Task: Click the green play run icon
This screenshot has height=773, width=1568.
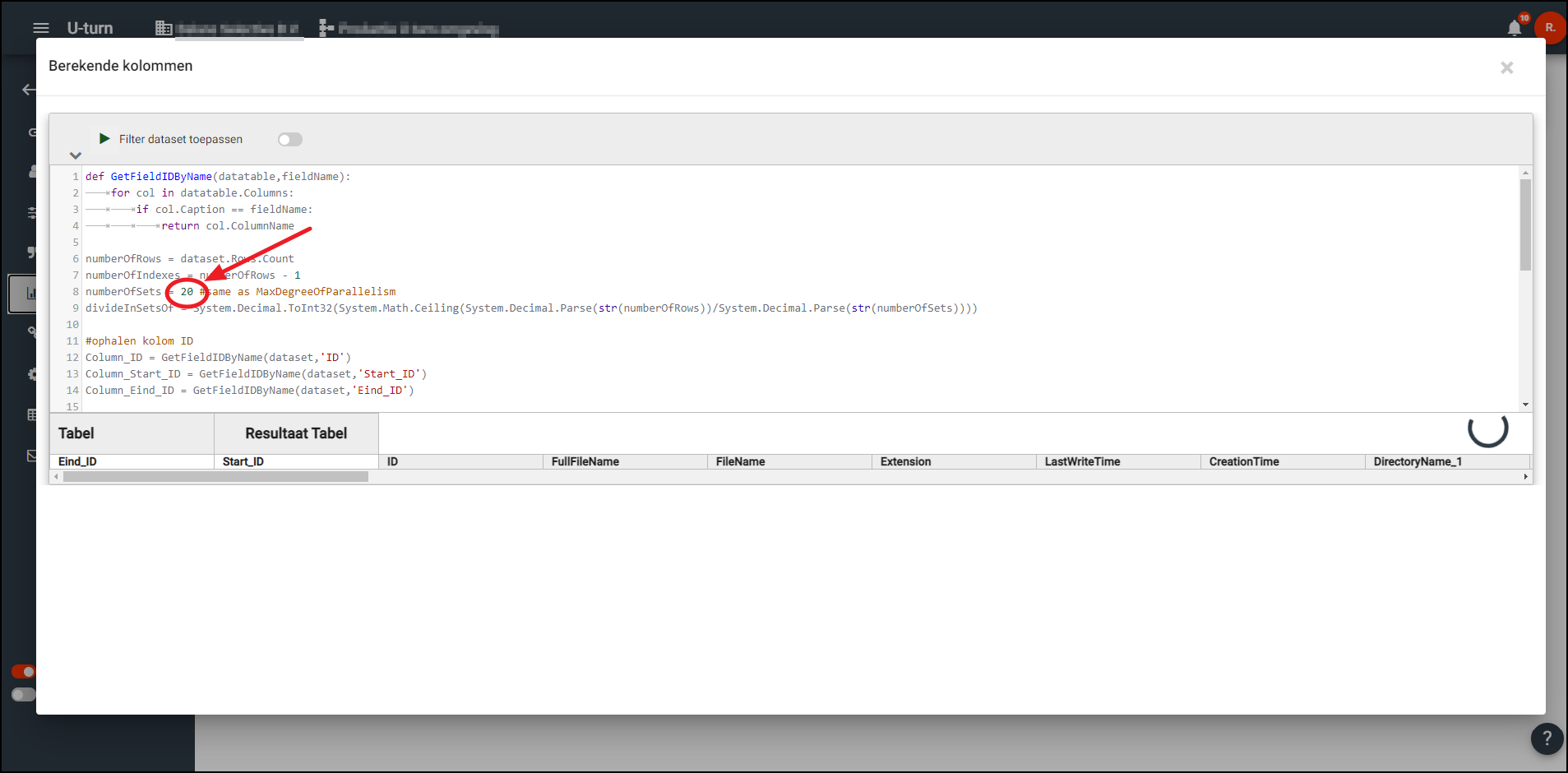Action: tap(104, 139)
